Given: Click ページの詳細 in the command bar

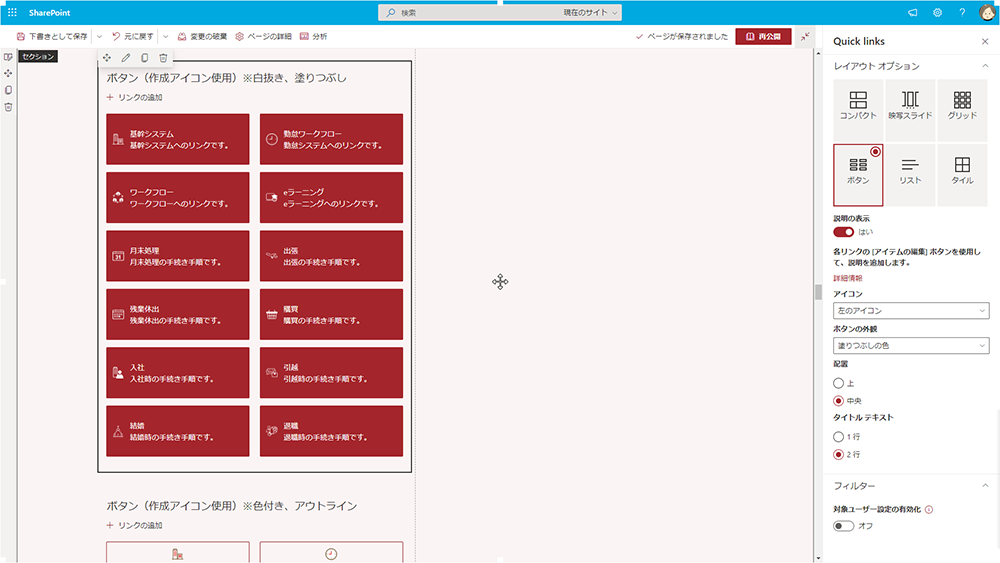Looking at the screenshot, I should click(263, 36).
